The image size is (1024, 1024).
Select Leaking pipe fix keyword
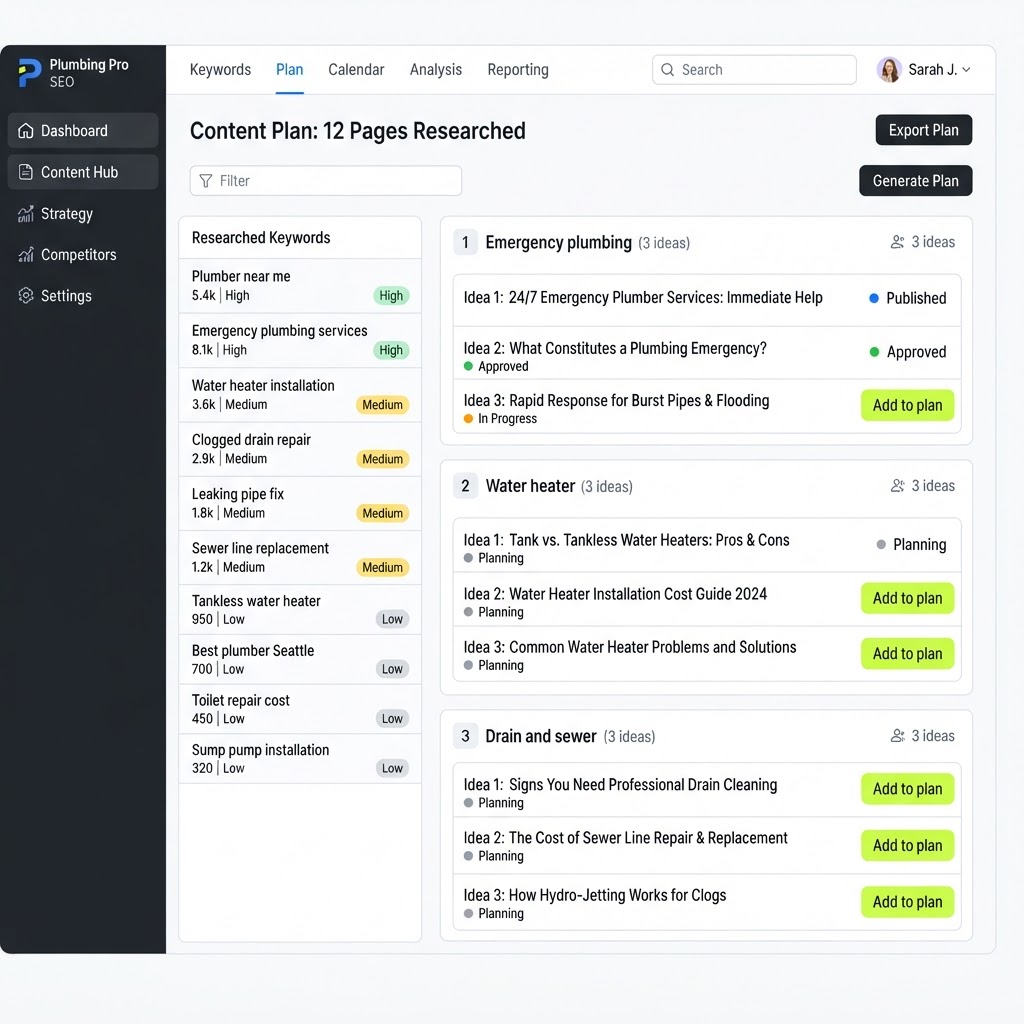pos(300,504)
